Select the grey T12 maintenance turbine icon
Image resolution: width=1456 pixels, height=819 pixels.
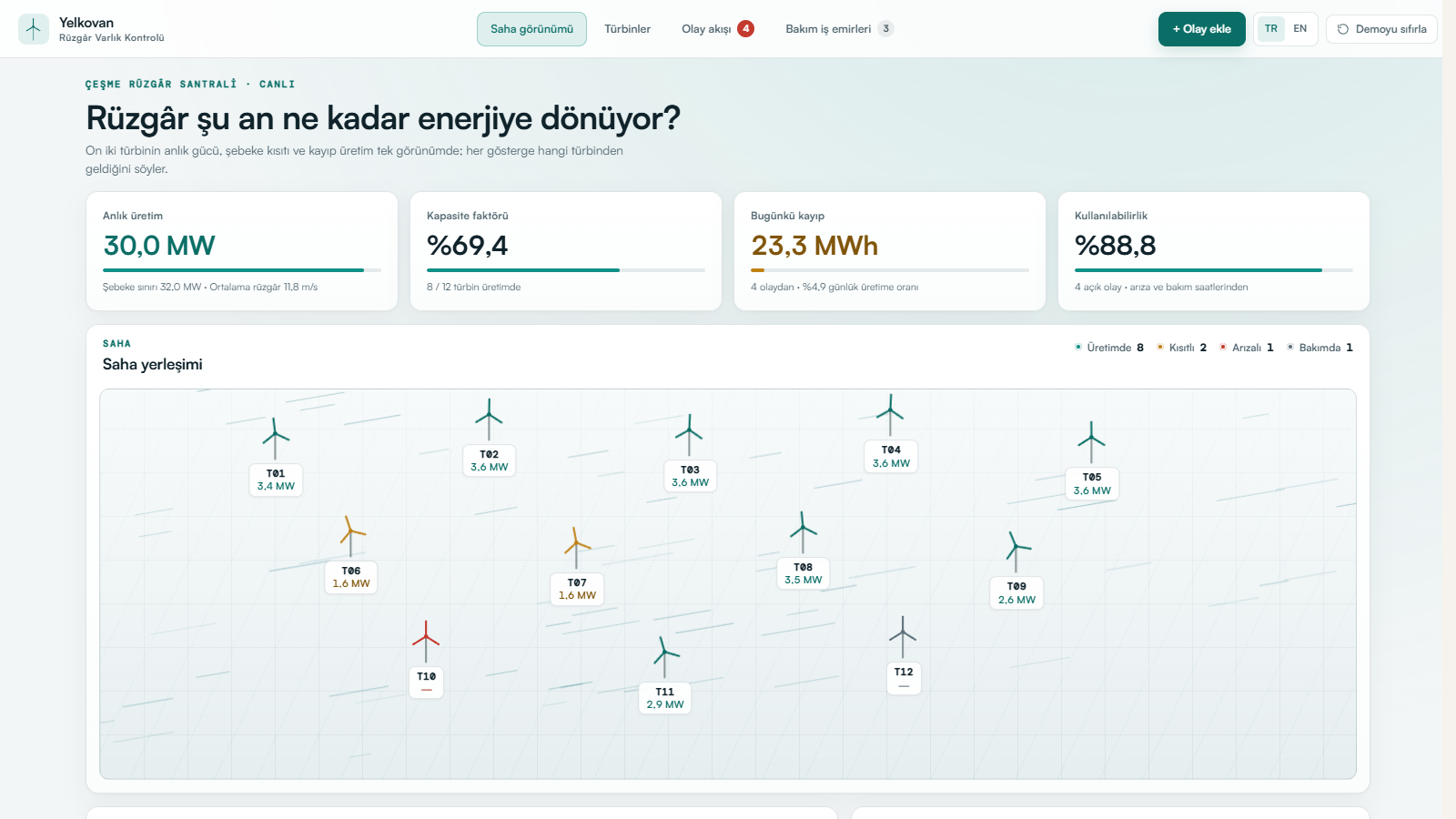click(903, 638)
